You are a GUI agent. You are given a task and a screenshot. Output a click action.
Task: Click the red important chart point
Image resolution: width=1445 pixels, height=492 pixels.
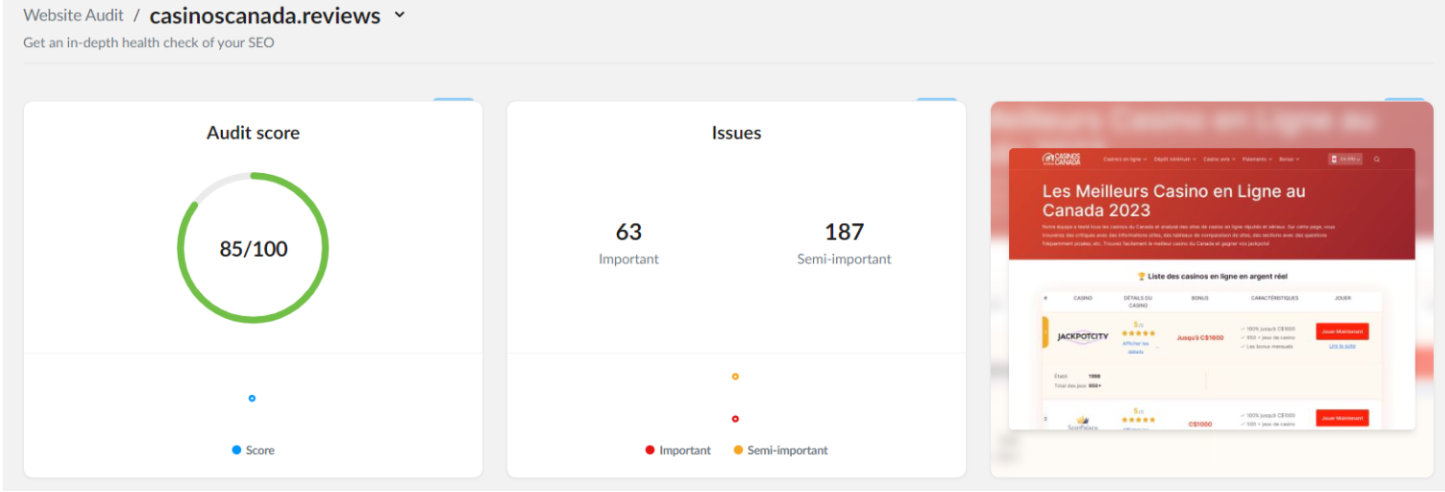(x=735, y=419)
